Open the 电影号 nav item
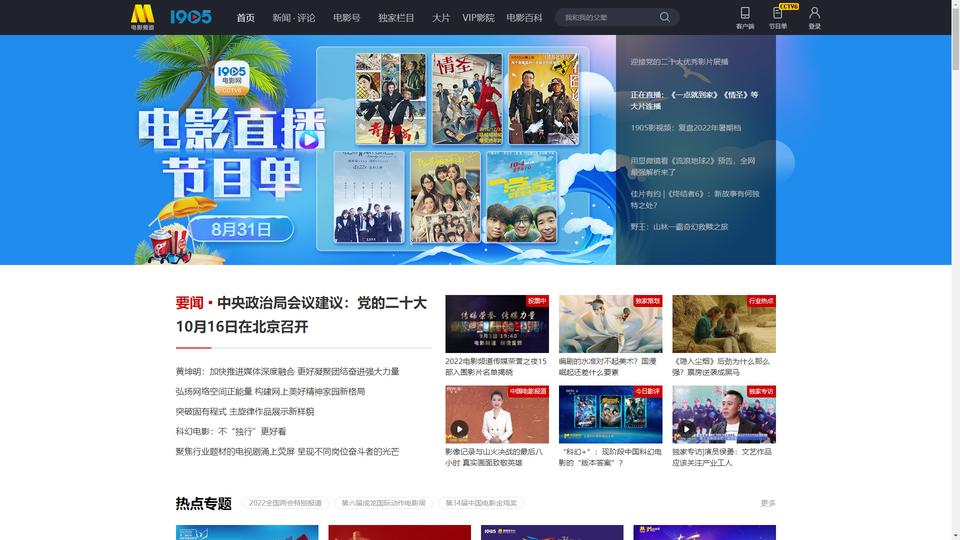 point(347,18)
